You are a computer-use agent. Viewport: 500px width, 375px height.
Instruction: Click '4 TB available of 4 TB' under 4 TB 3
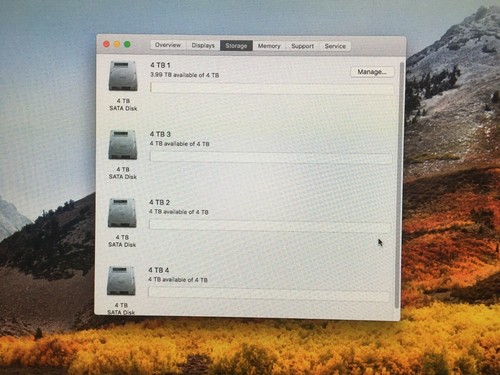[x=180, y=144]
